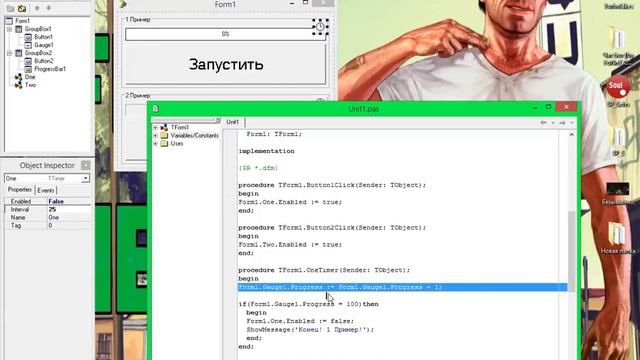
Task: Click the Form1 window title icon
Action: pos(123,4)
